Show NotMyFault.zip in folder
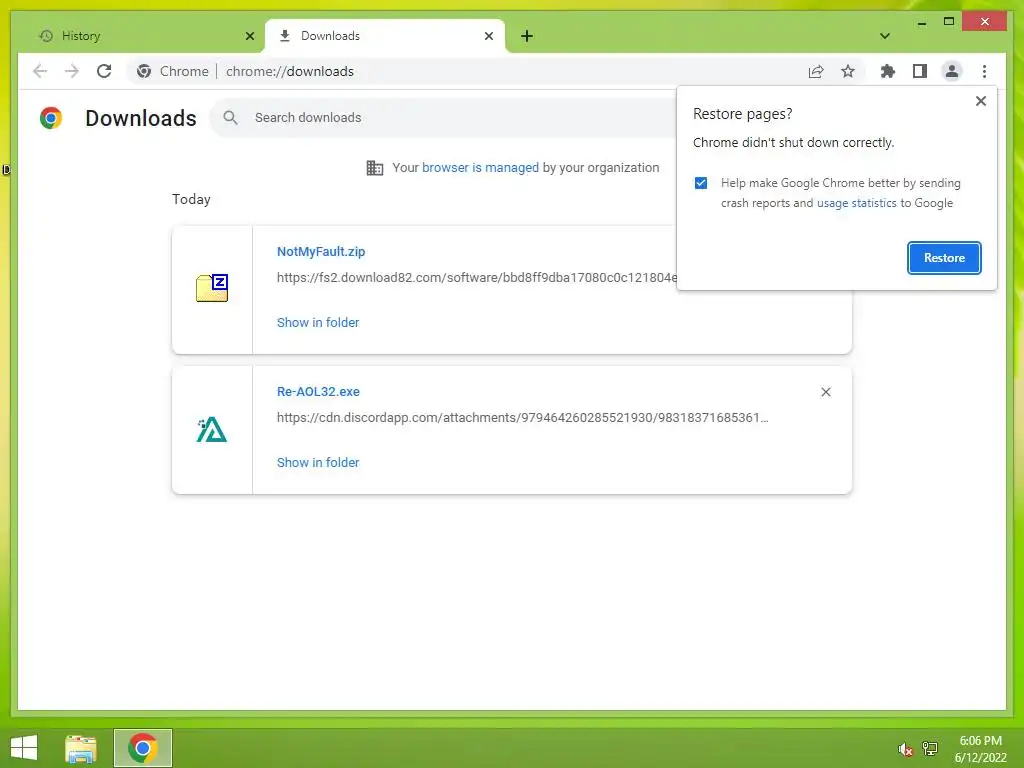Image resolution: width=1024 pixels, height=768 pixels. [318, 323]
